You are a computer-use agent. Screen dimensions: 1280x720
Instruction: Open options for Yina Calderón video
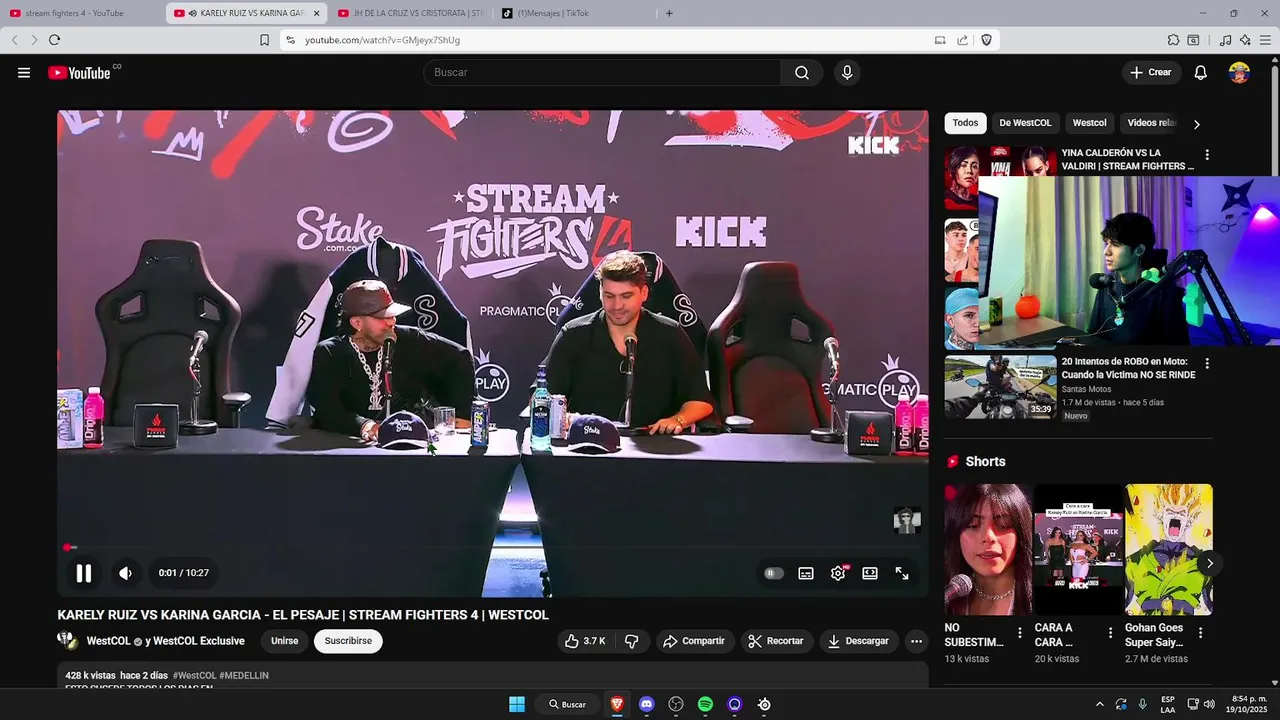point(1207,155)
